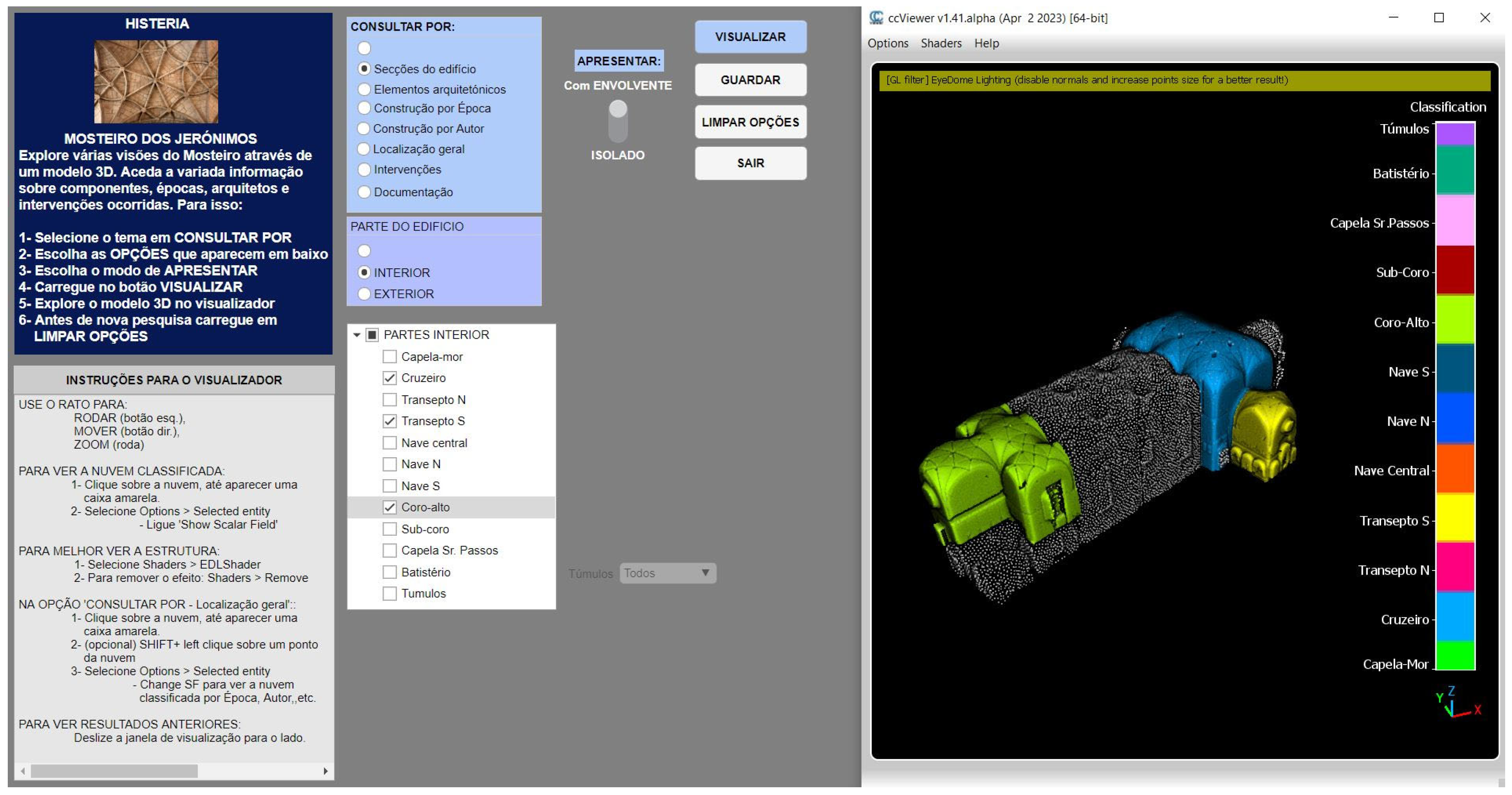
Task: Select Construção por Época radio option
Action: [x=364, y=108]
